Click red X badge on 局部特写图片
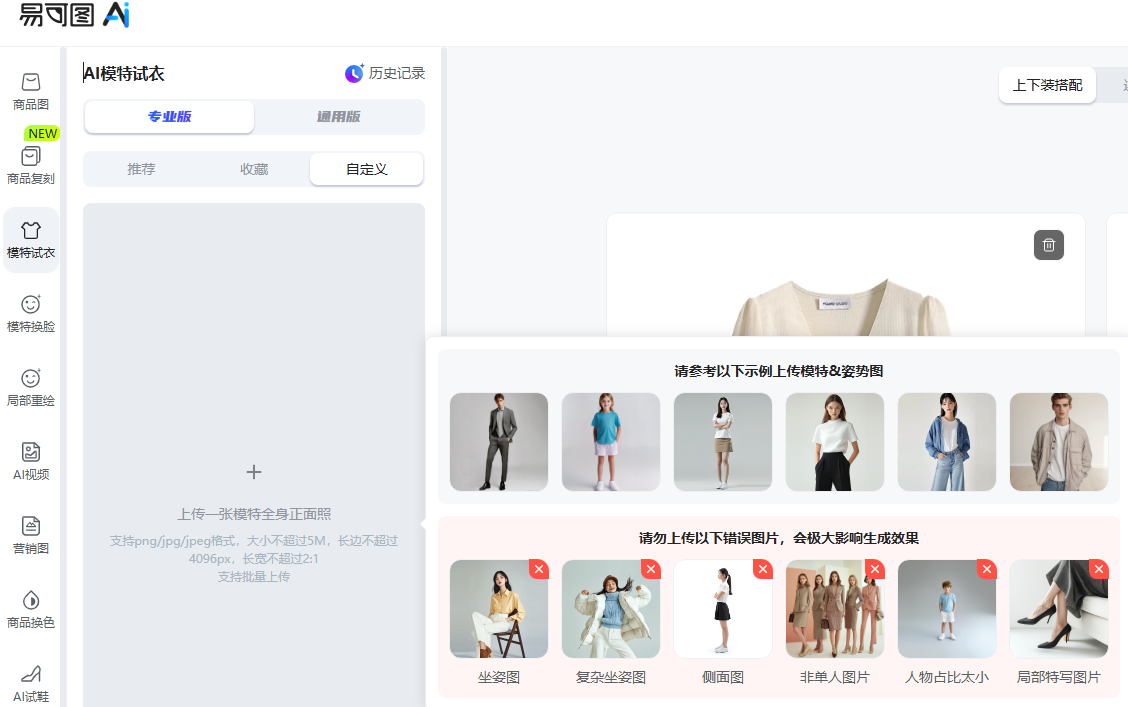The width and height of the screenshot is (1128, 707). tap(1099, 569)
